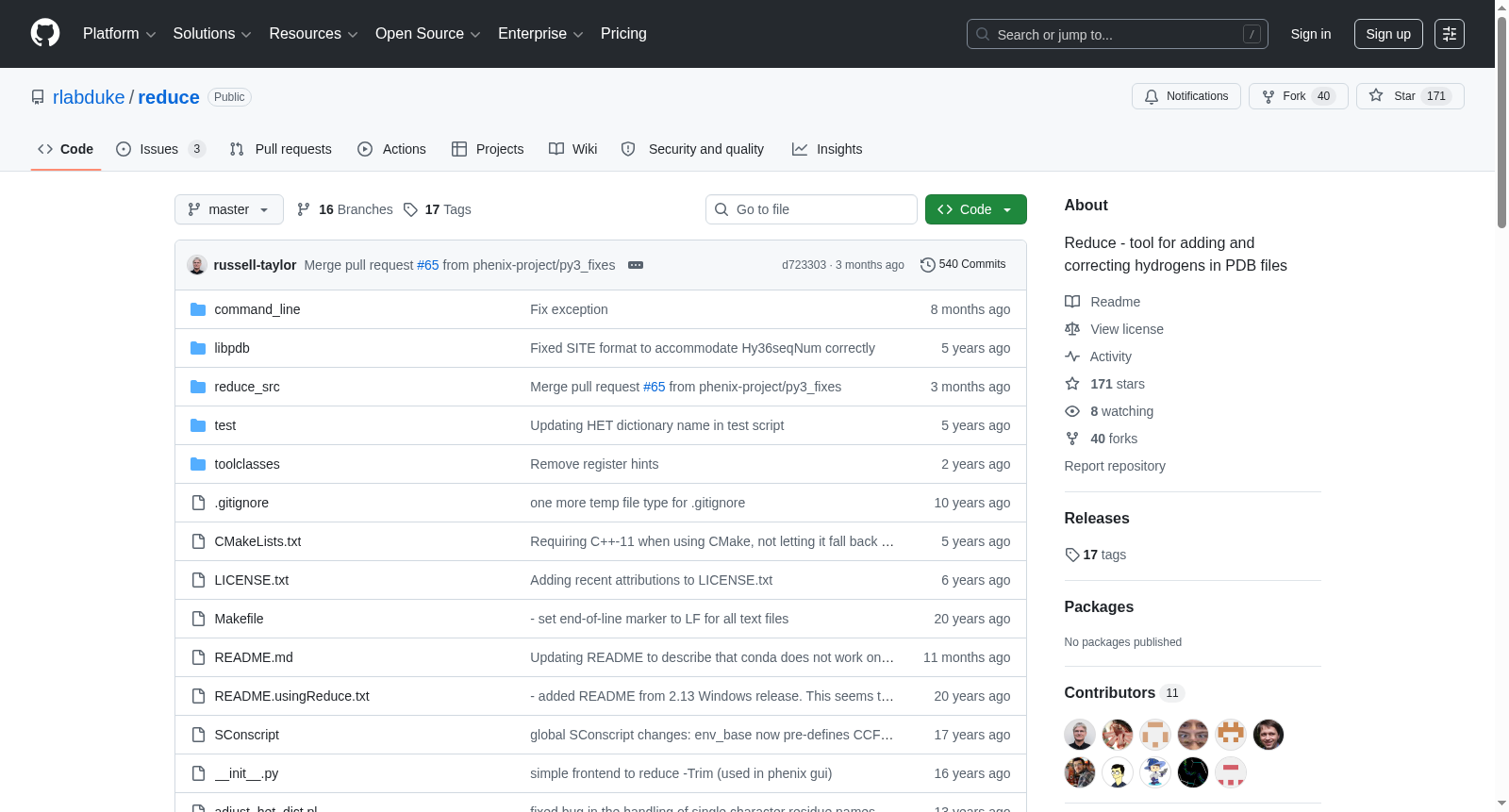Screen dimensions: 1509x812
Task: Click the SConscript file icon
Action: (x=198, y=735)
